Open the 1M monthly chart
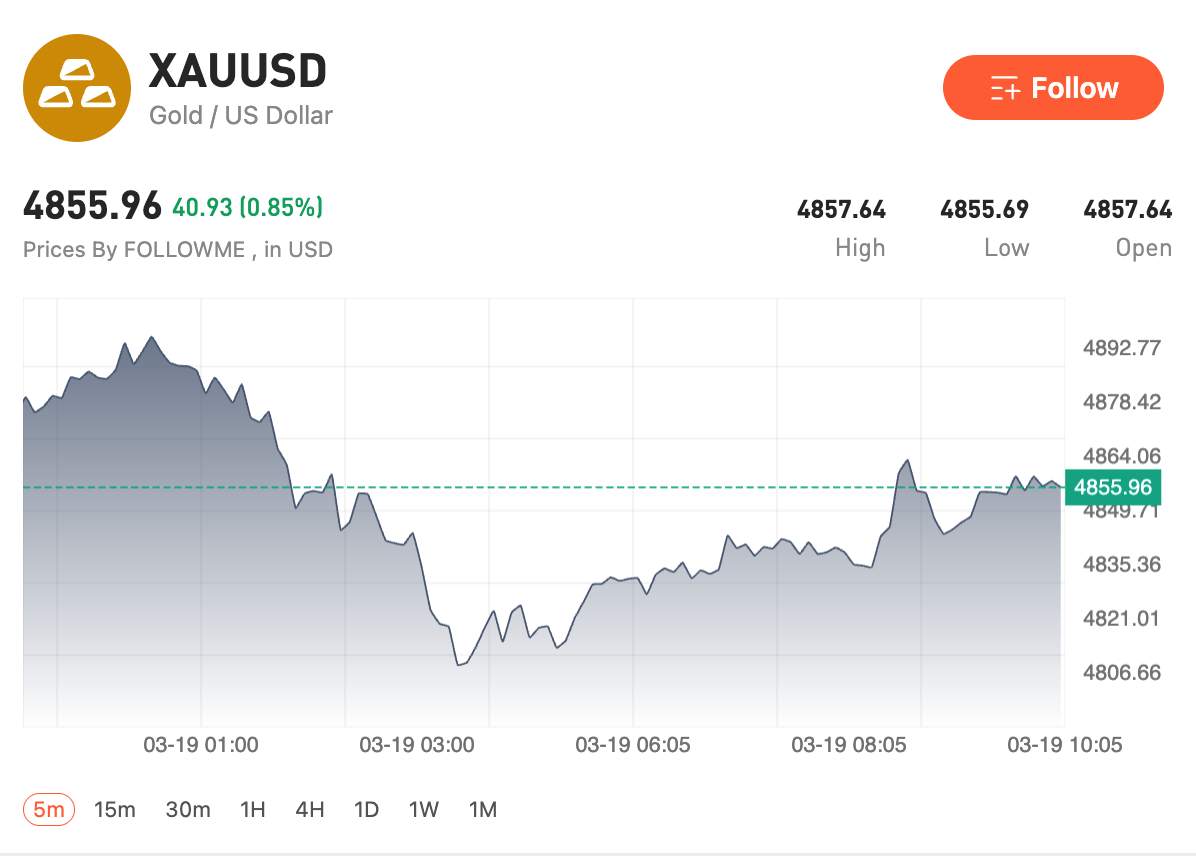This screenshot has width=1196, height=856. pos(483,810)
